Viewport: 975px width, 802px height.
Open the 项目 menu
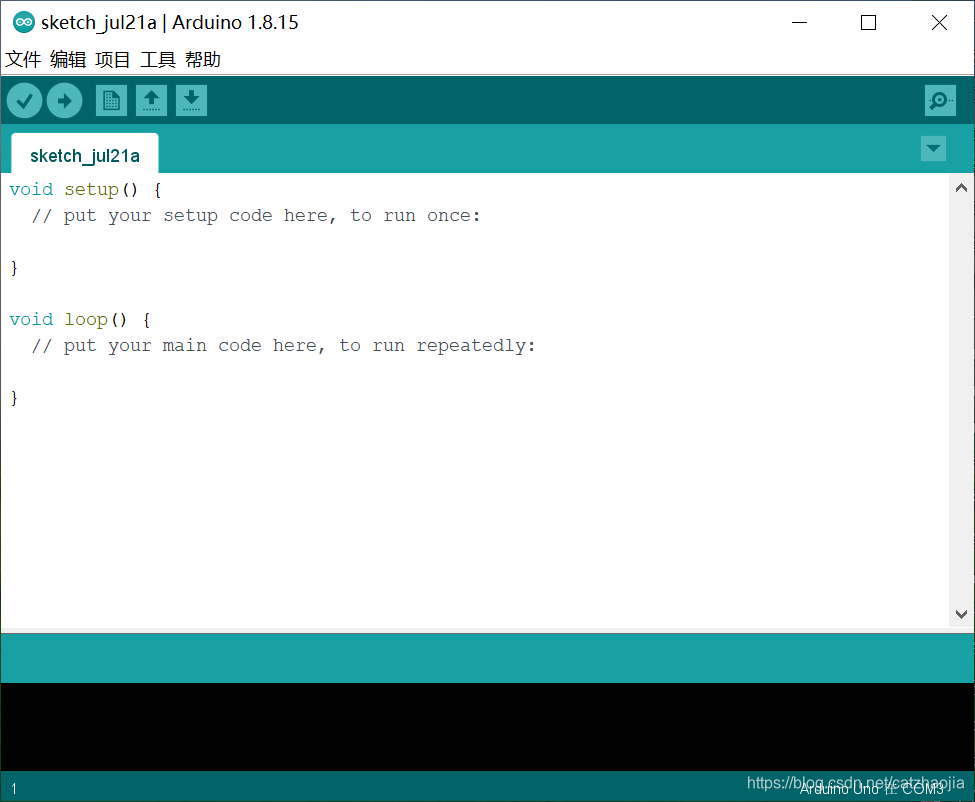112,59
